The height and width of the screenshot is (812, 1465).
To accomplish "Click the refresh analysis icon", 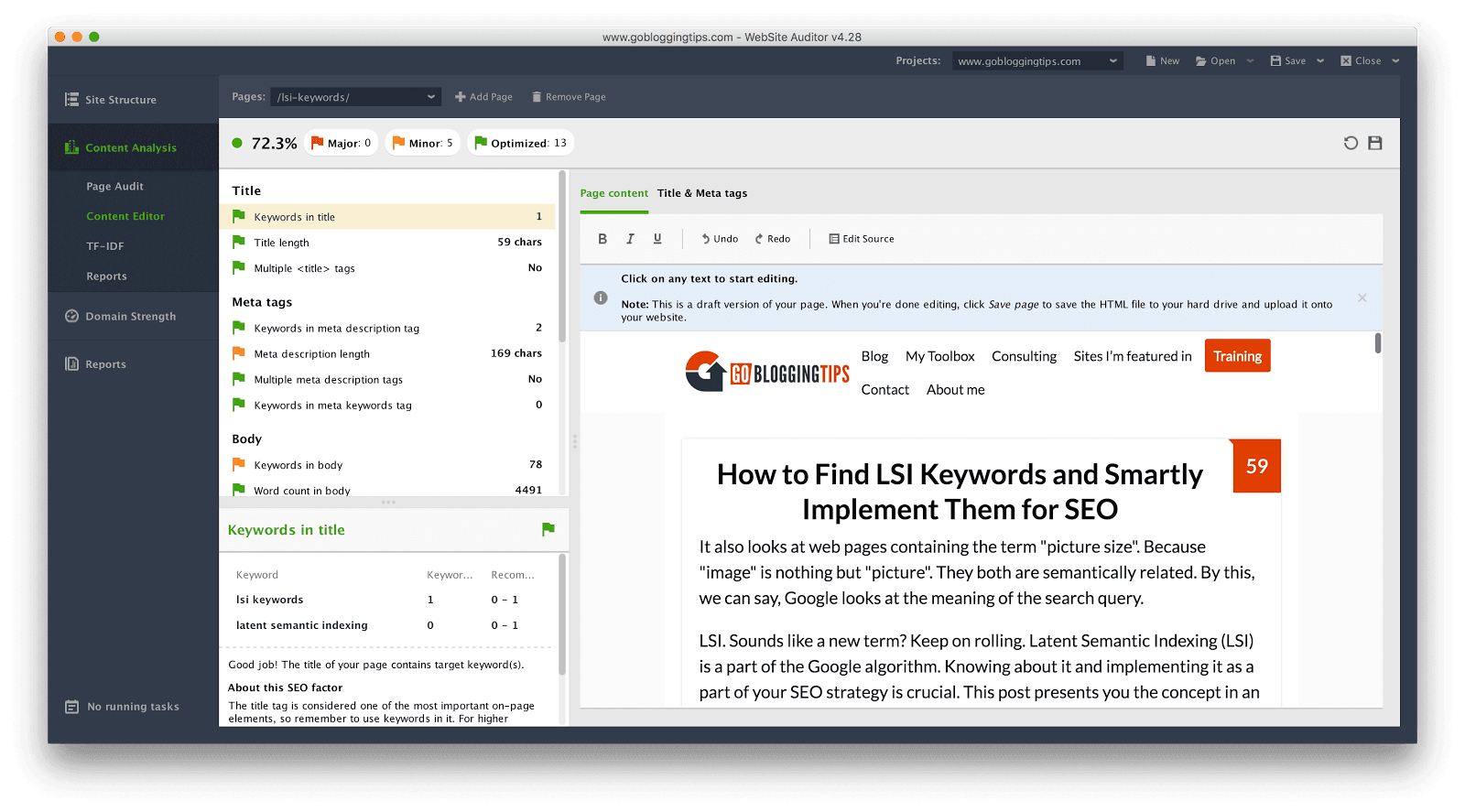I will tap(1351, 143).
